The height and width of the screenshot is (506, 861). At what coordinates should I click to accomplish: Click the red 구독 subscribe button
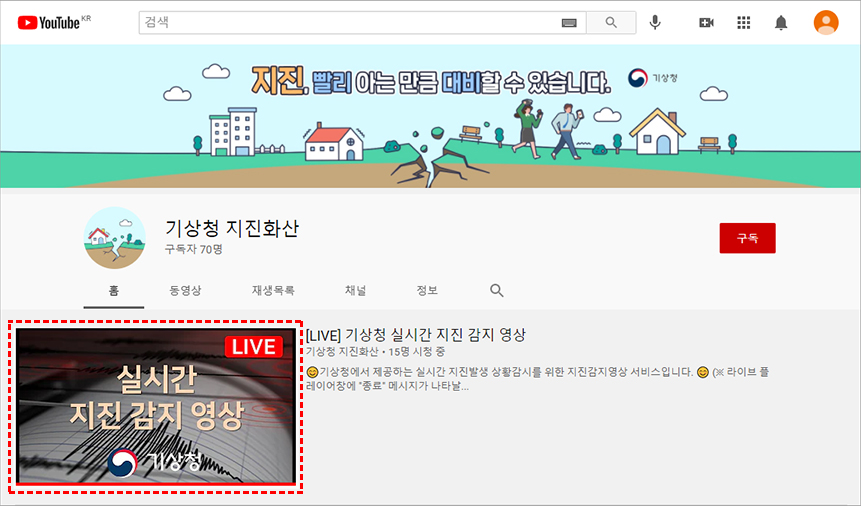[747, 238]
